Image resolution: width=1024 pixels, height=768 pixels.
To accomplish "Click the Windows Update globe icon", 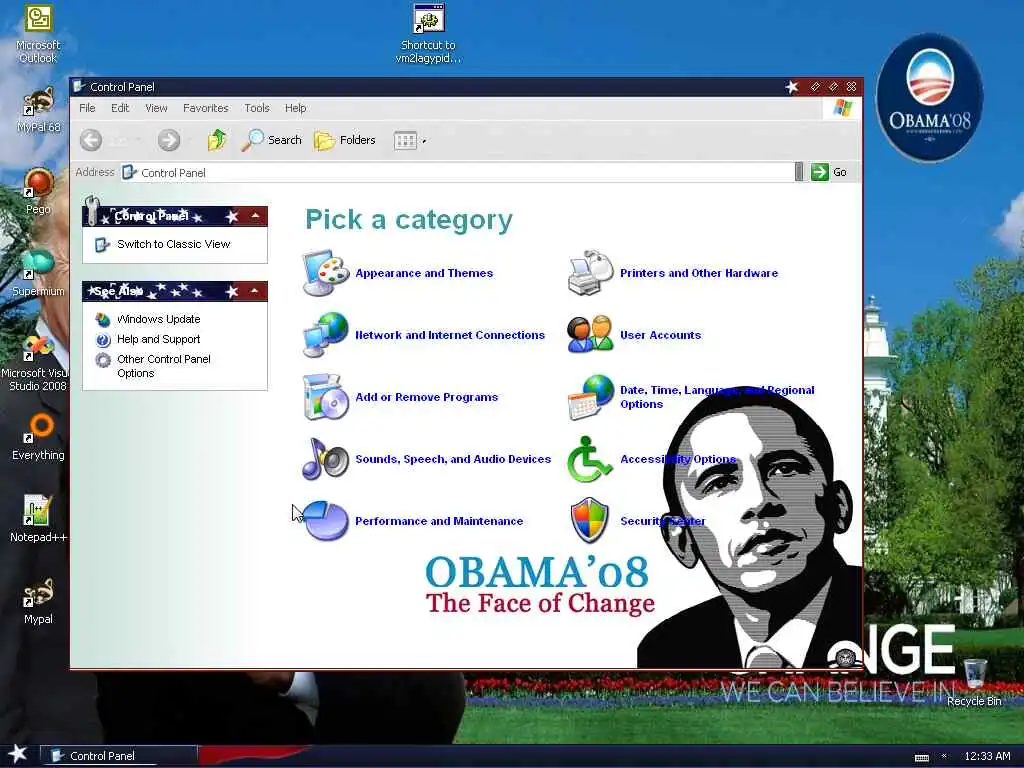I will (x=103, y=319).
